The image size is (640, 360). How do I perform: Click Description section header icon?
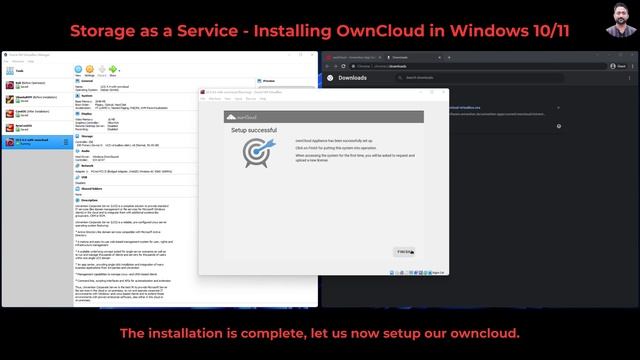[x=78, y=200]
